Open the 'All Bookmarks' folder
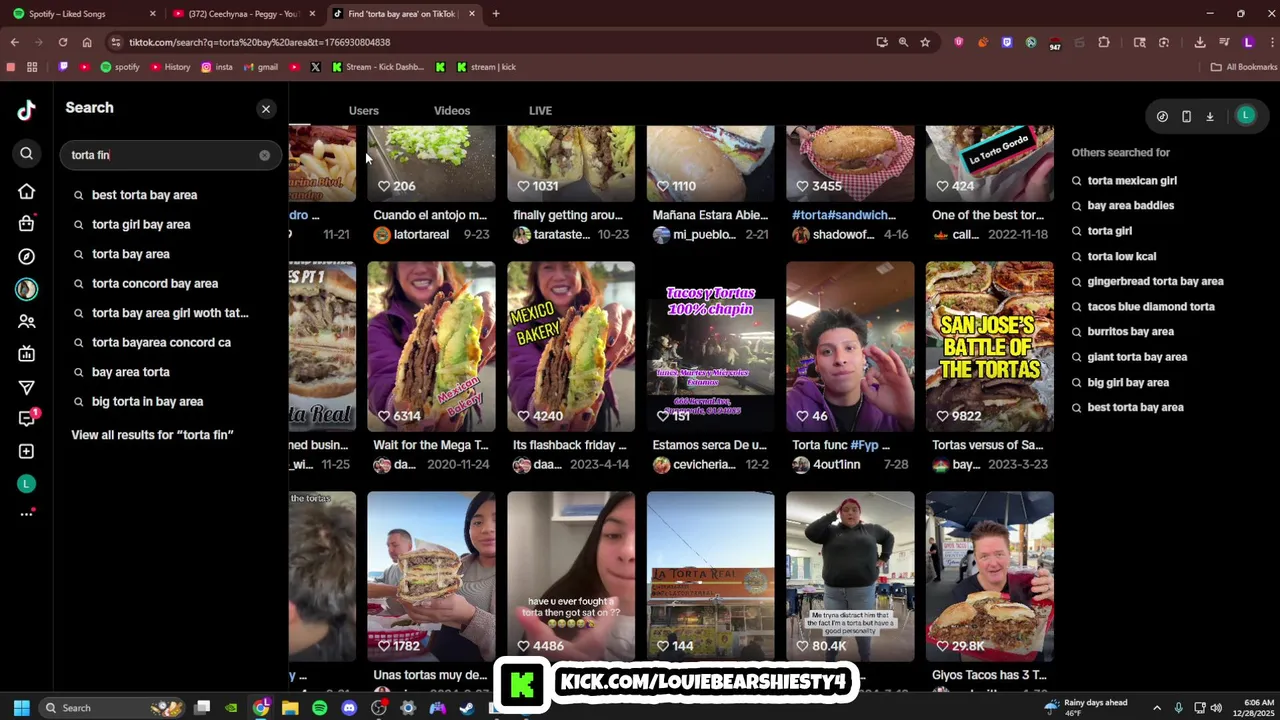 tap(1244, 67)
